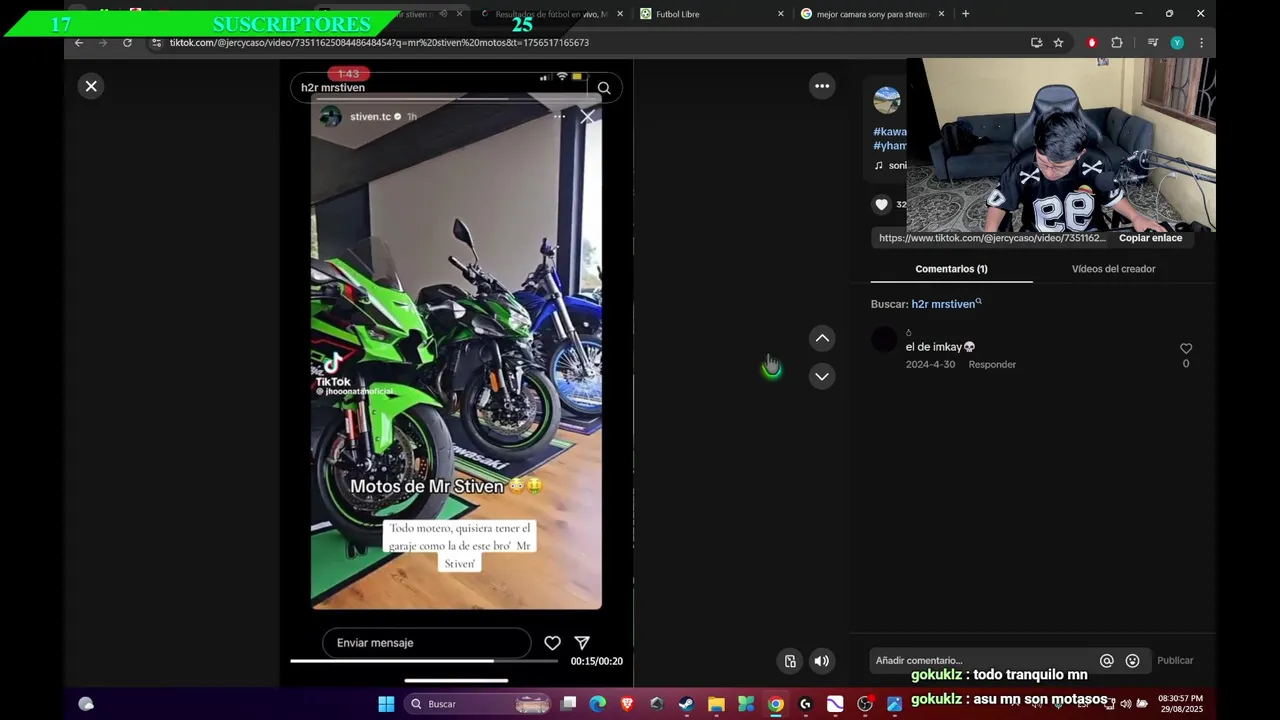Image resolution: width=1280 pixels, height=720 pixels.
Task: Click the taskbar 'Buscar' search box
Action: (478, 704)
